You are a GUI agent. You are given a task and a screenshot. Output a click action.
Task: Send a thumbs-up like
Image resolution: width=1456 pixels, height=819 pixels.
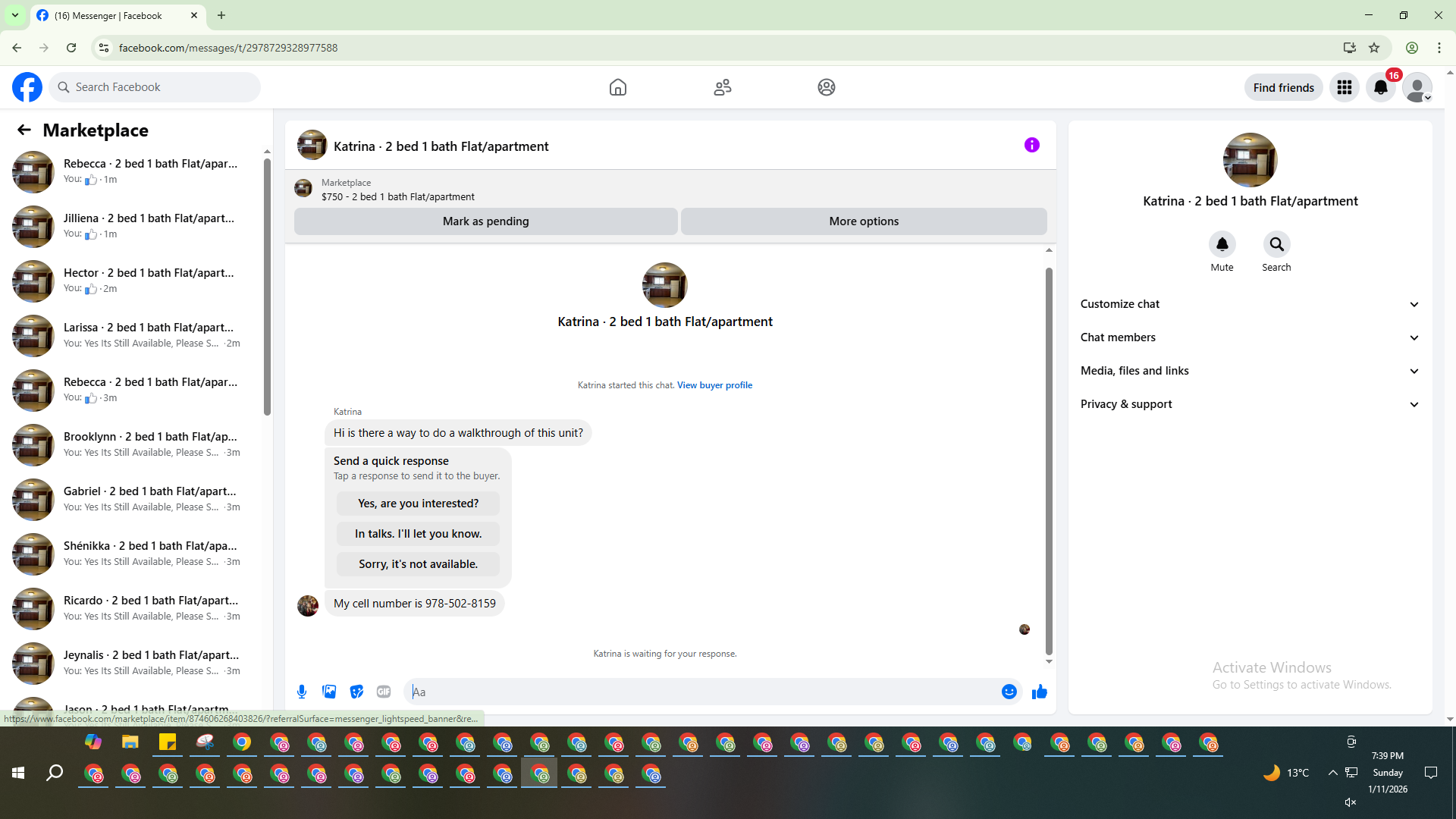[x=1039, y=692]
